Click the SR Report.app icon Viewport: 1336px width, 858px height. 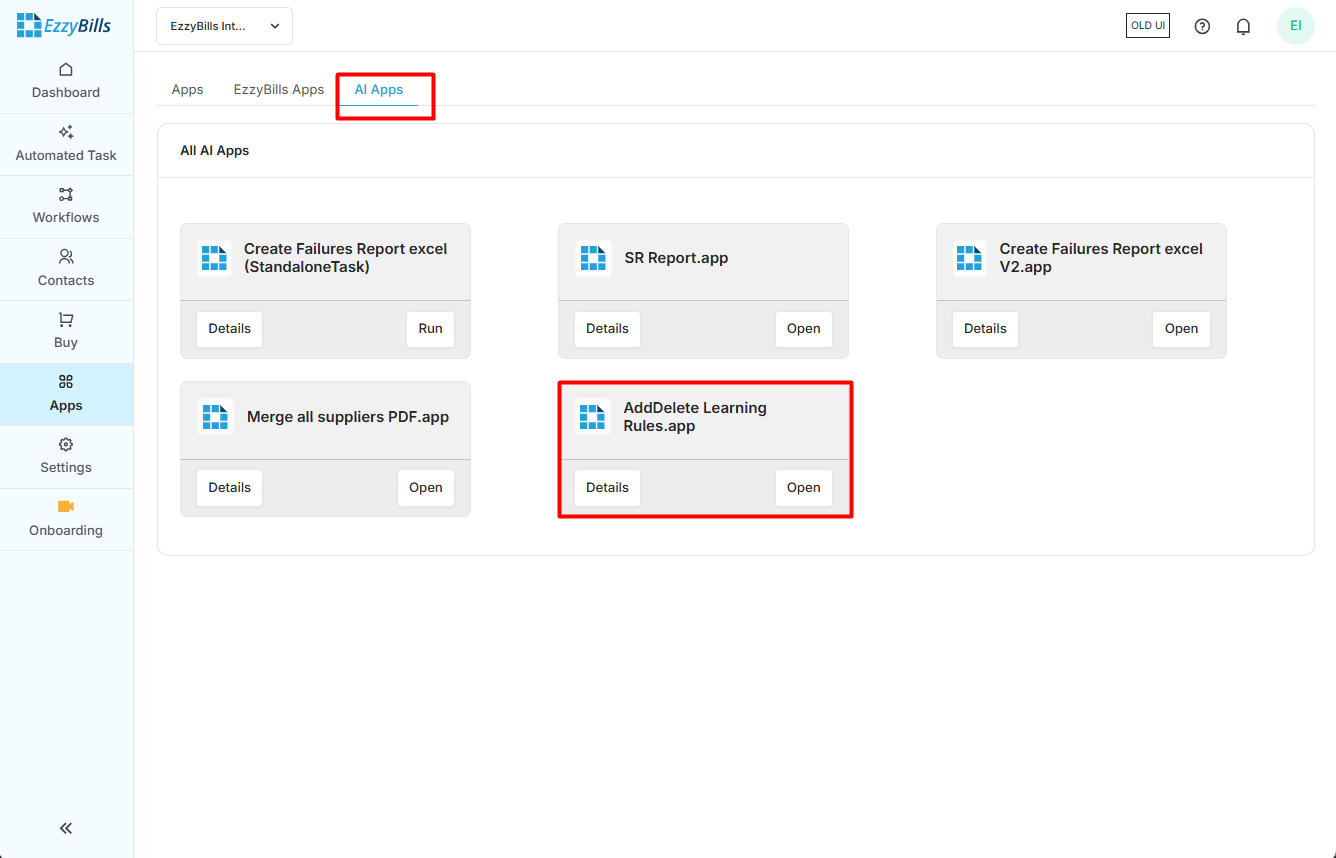click(594, 258)
